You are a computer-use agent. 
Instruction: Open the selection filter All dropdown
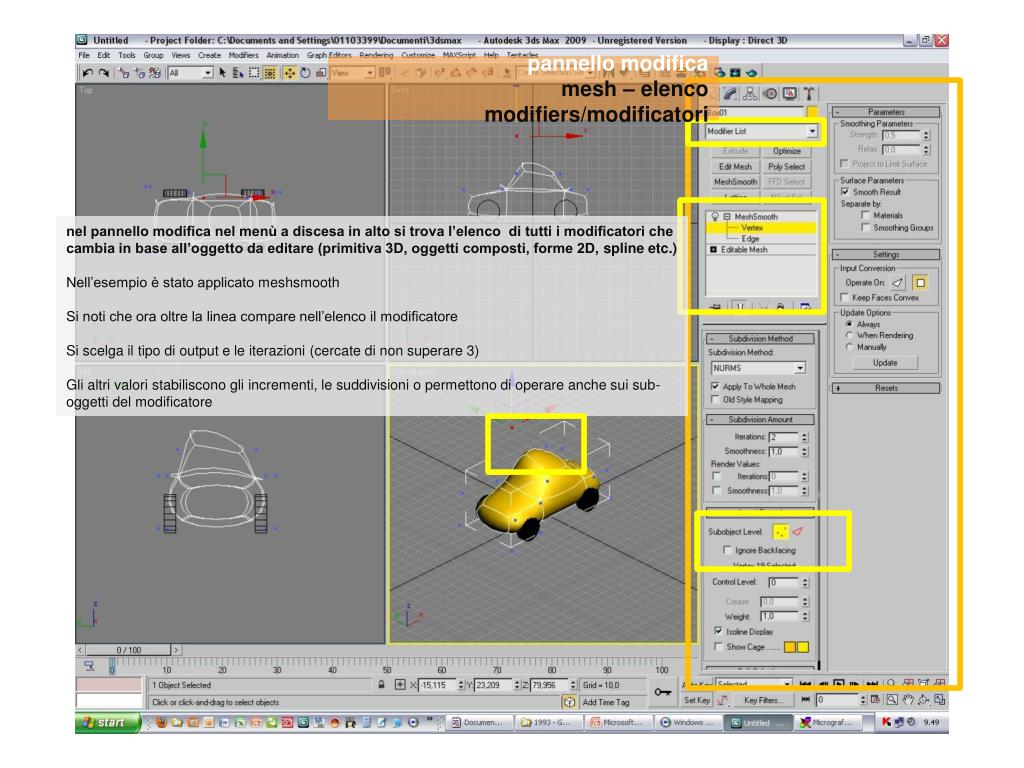click(x=190, y=73)
